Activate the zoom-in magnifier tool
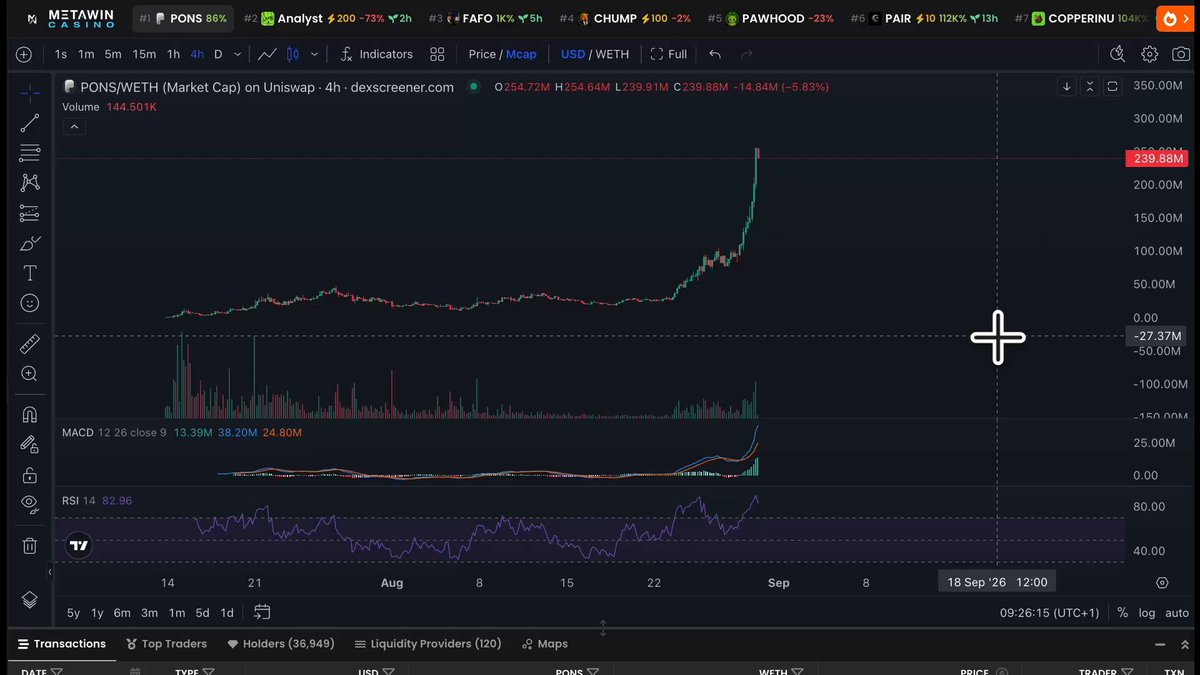The width and height of the screenshot is (1200, 675). coord(30,374)
